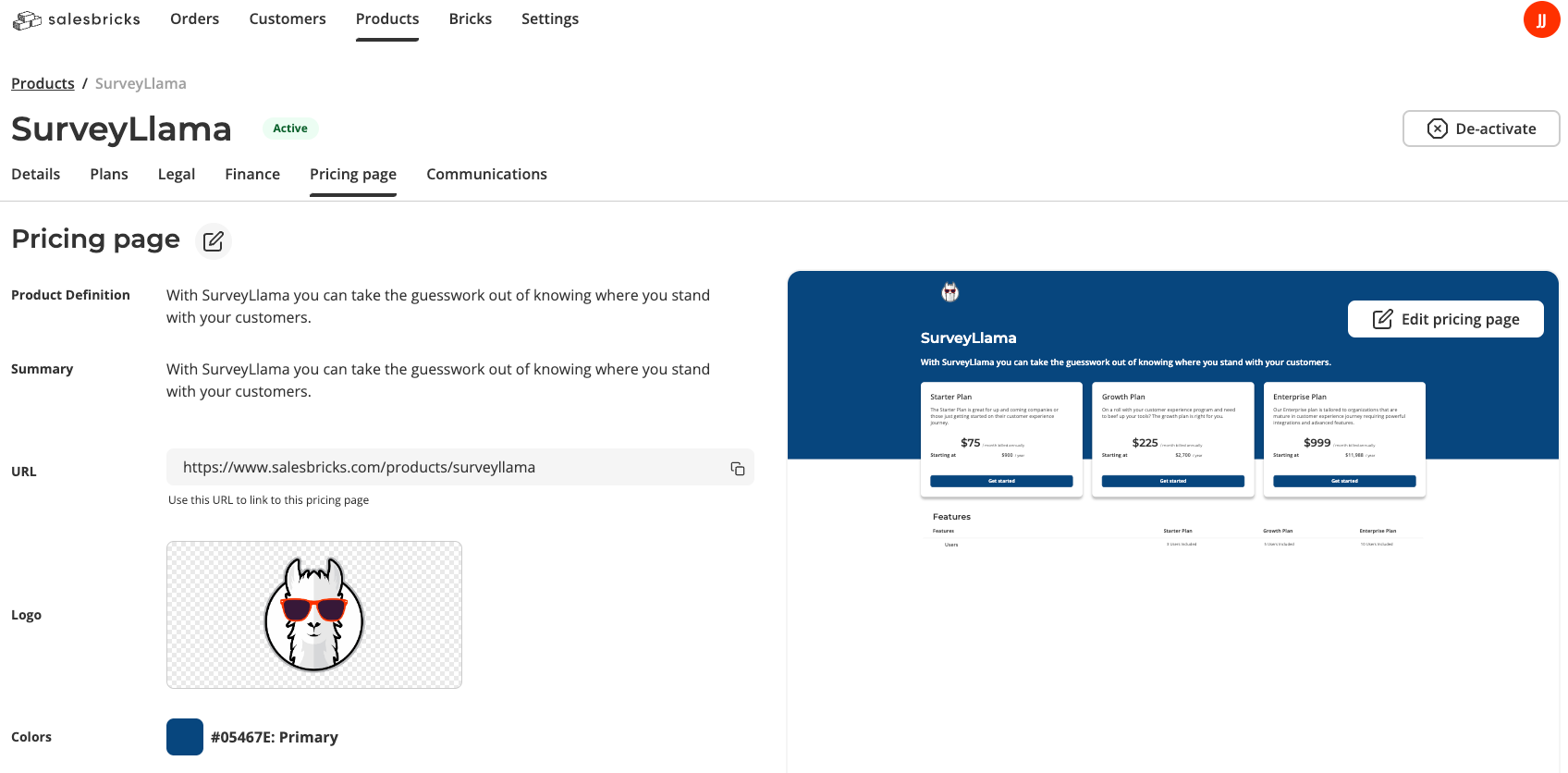Open the Orders menu

(194, 18)
